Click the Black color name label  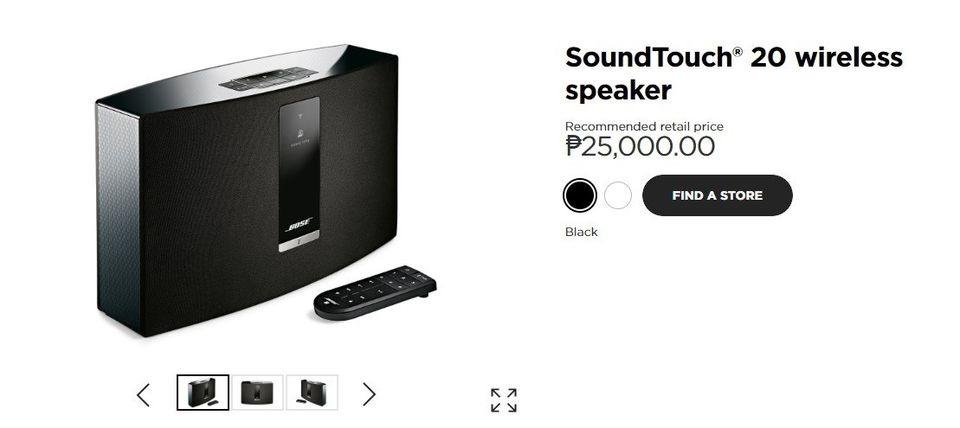pos(581,232)
